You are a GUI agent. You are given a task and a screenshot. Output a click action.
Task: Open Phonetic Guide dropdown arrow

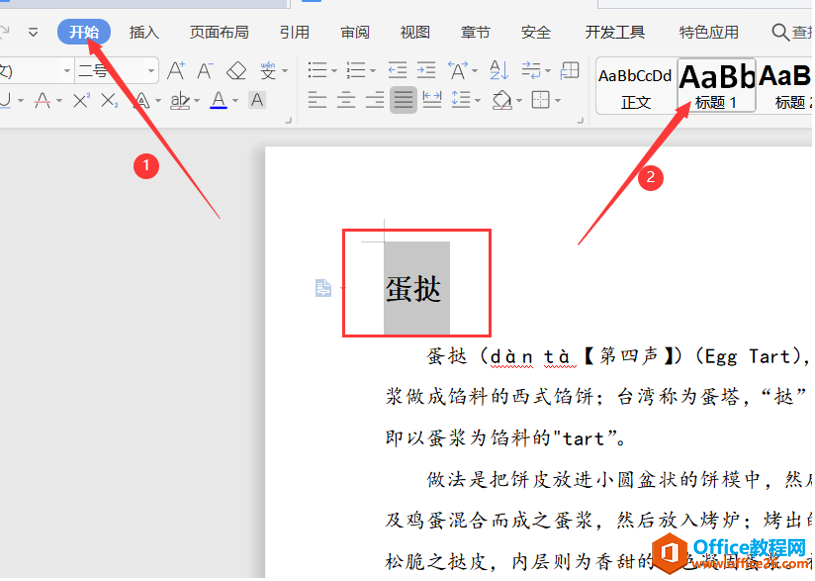tap(285, 71)
